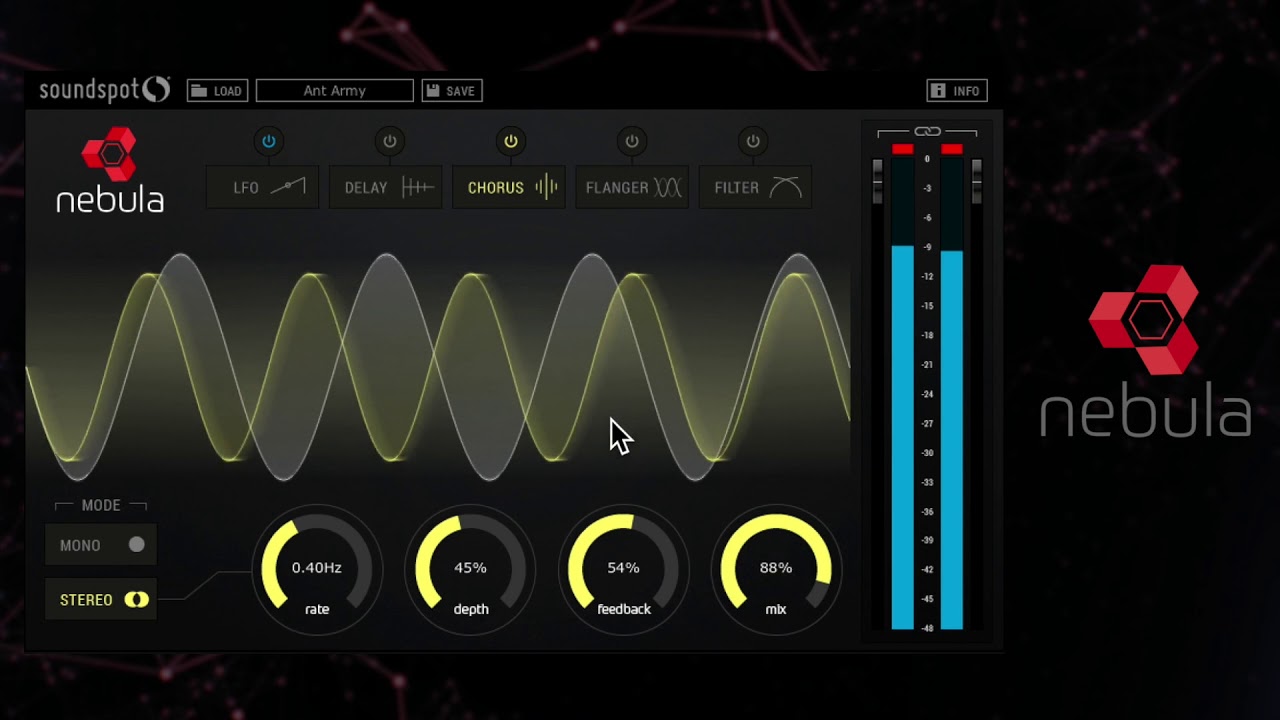1280x720 pixels.
Task: Click the Load preset button
Action: pyautogui.click(x=217, y=91)
